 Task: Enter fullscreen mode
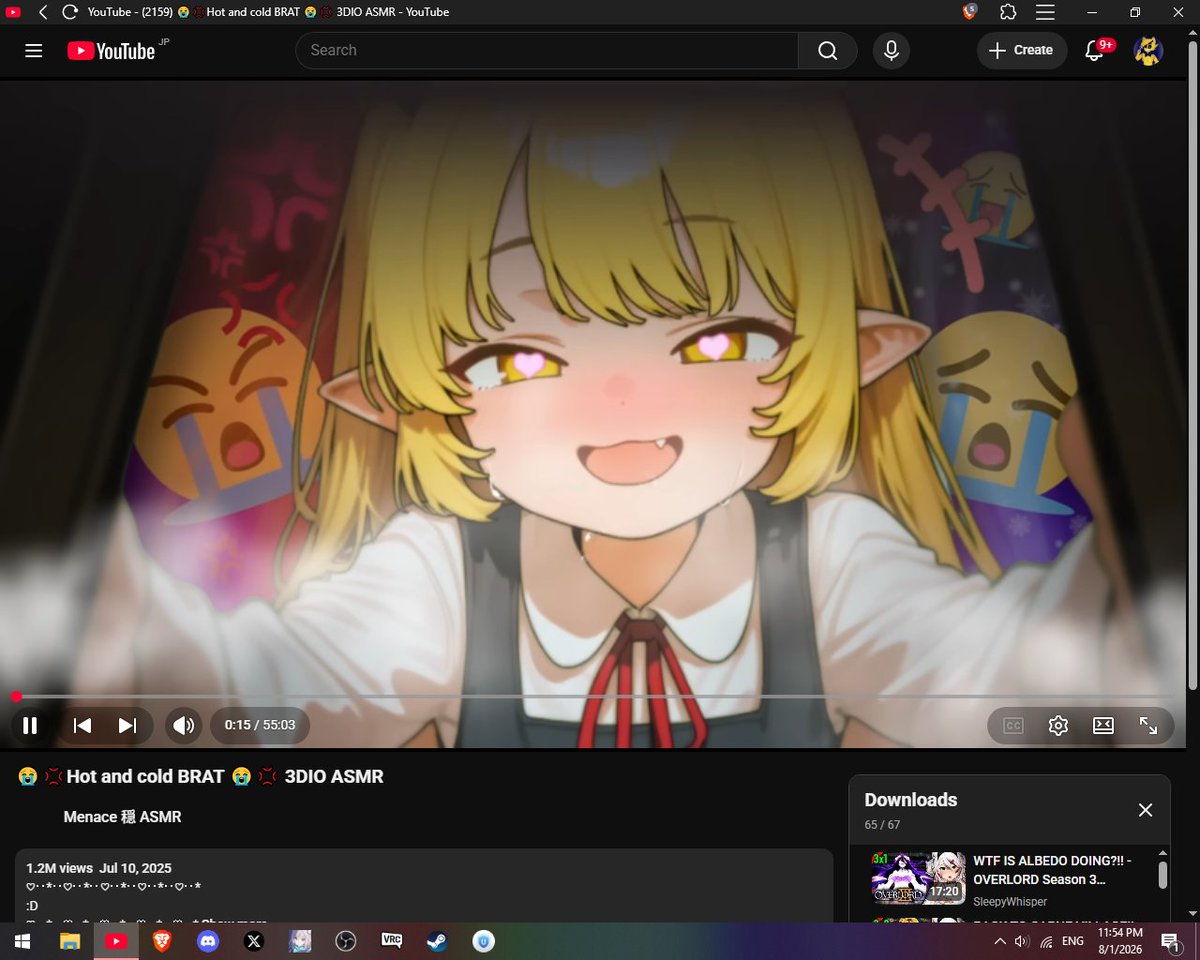coord(1148,726)
